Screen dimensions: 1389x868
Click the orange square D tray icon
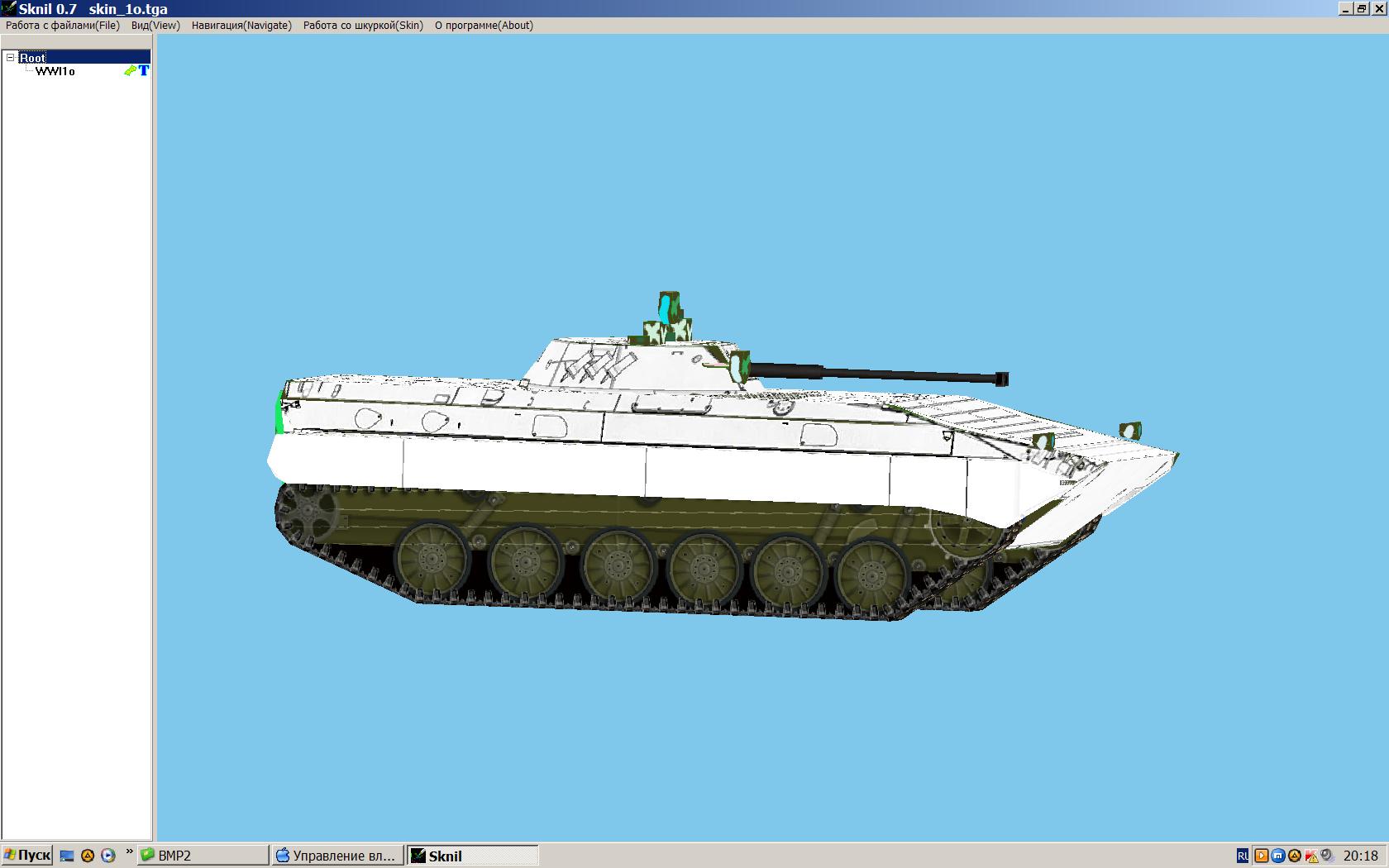coord(1262,856)
